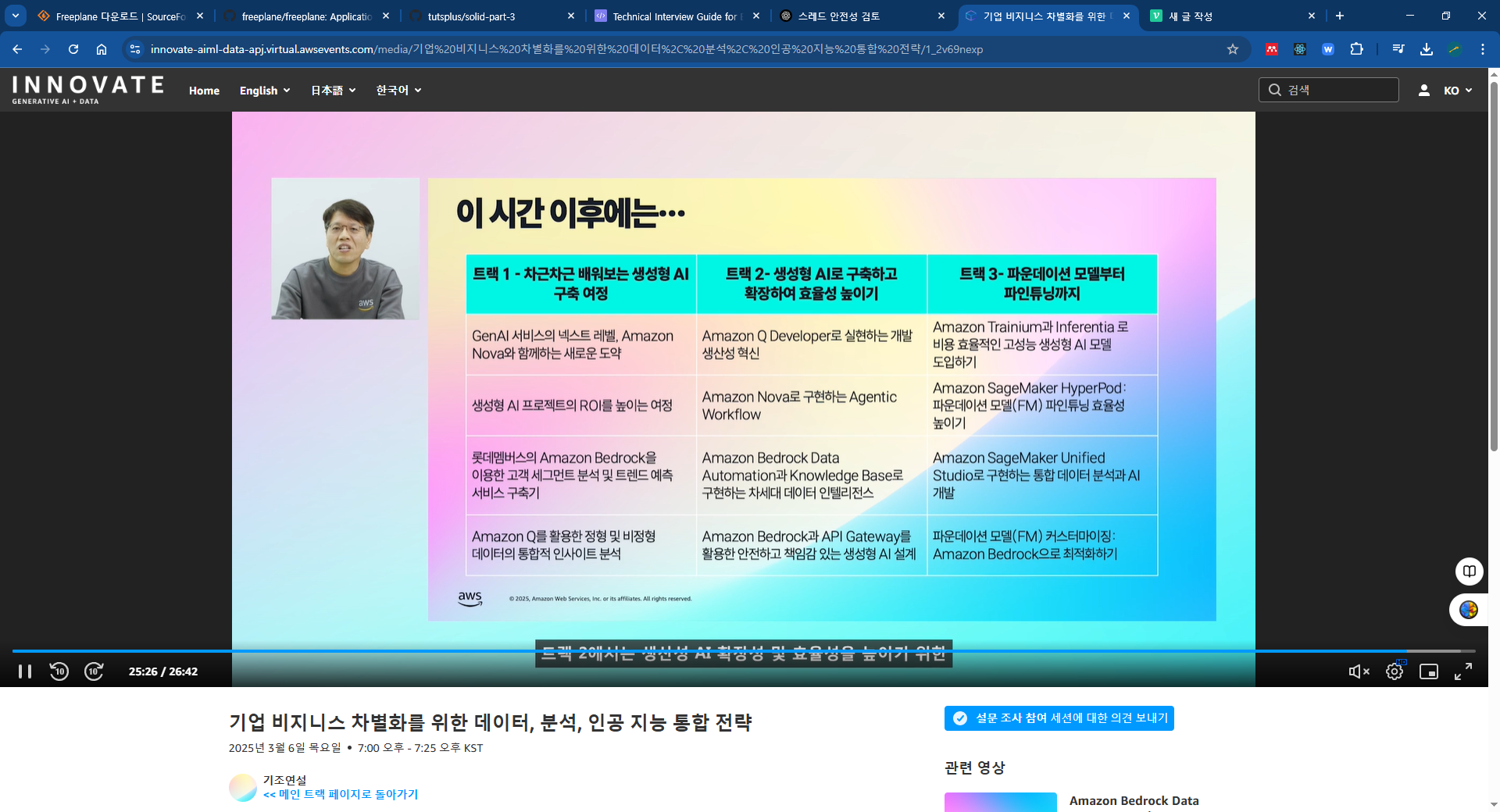Screen dimensions: 1500x812
Task: Open the user account icon
Action: pos(1424,91)
